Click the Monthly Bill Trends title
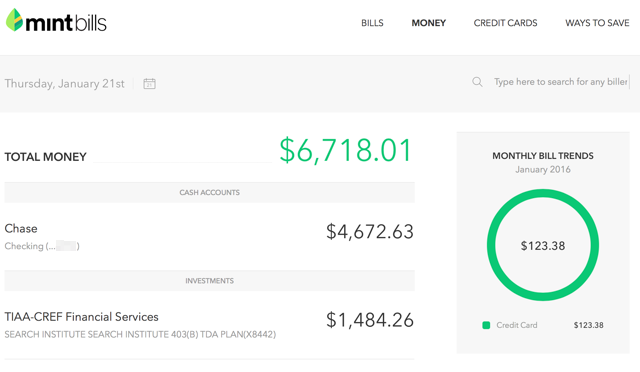 (x=543, y=156)
